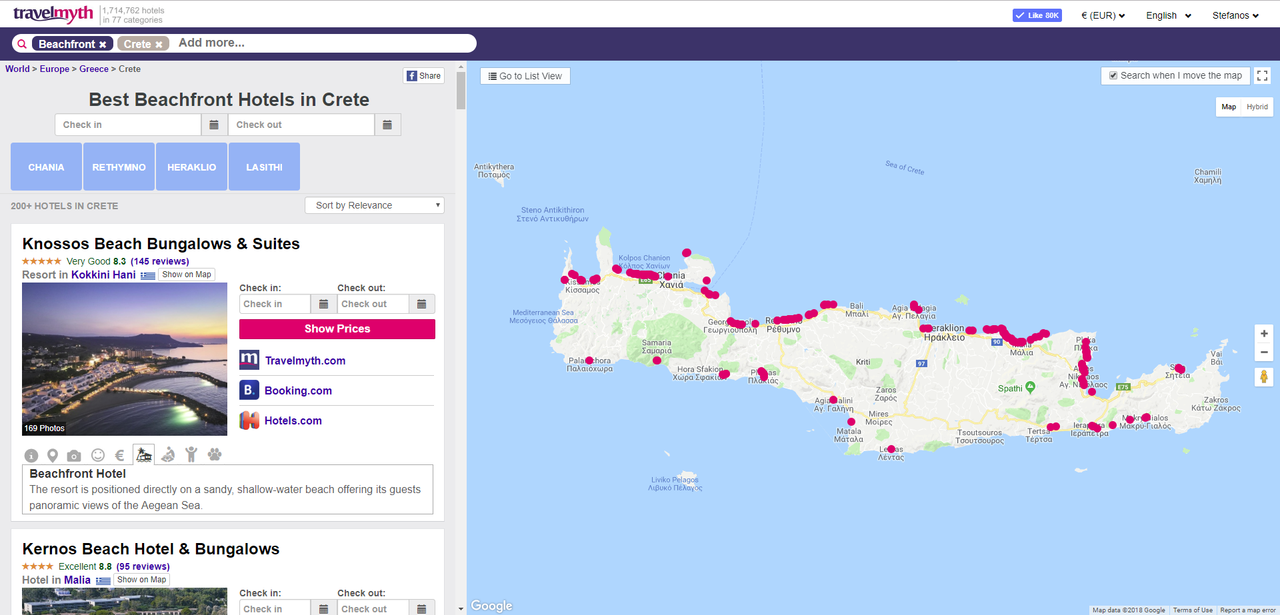
Task: Click the camera photos icon for Knossos Beach
Action: click(74, 455)
